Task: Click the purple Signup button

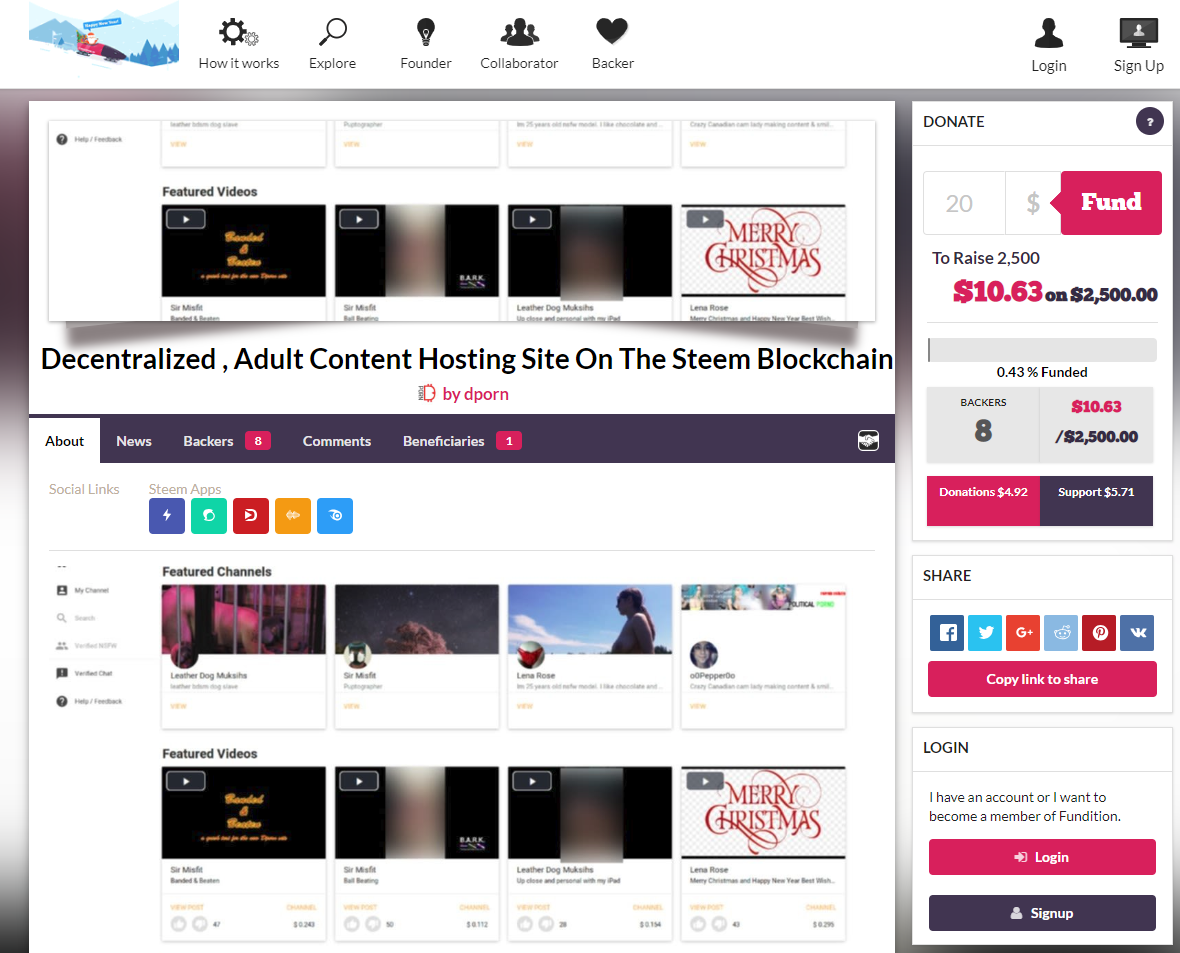Action: coord(1042,912)
